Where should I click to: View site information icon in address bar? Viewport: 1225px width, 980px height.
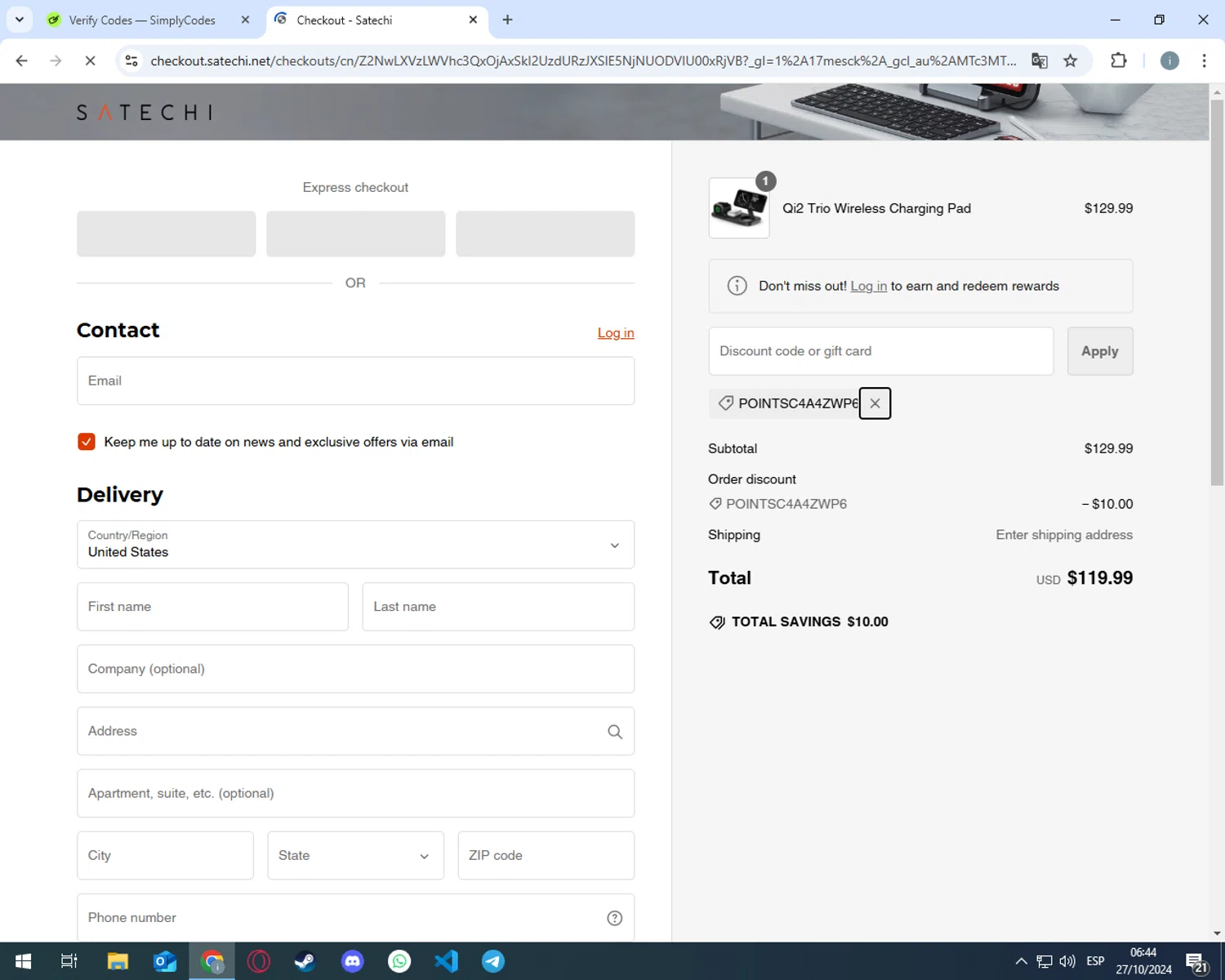click(x=131, y=60)
